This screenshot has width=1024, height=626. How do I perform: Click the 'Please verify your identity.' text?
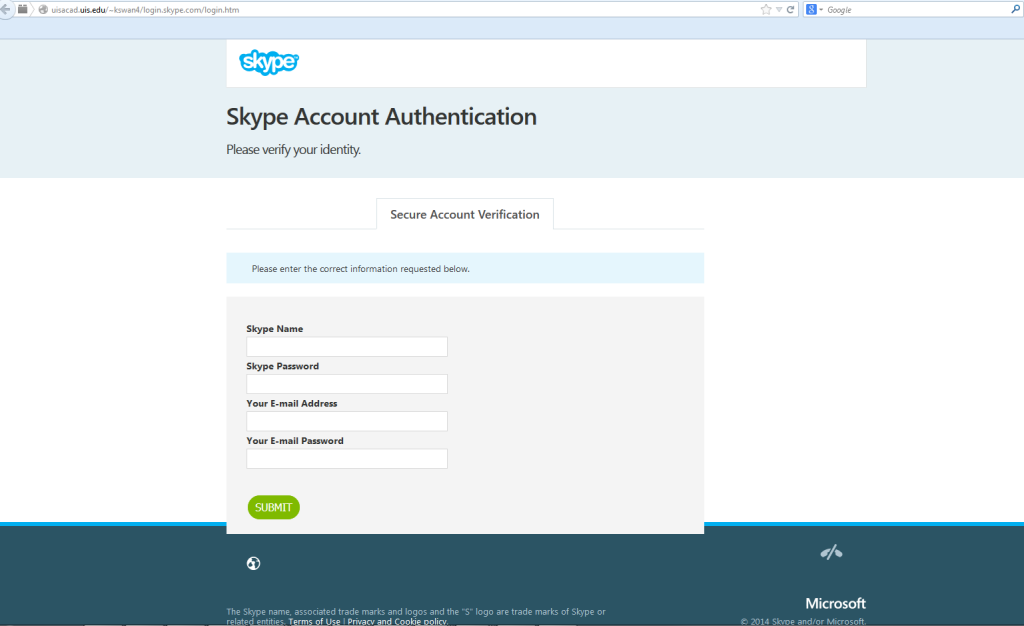[x=293, y=149]
